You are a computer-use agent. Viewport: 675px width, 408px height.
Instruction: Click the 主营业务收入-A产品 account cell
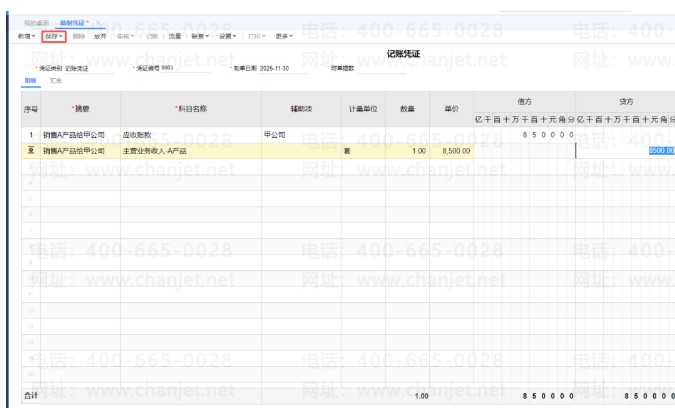pyautogui.click(x=191, y=151)
